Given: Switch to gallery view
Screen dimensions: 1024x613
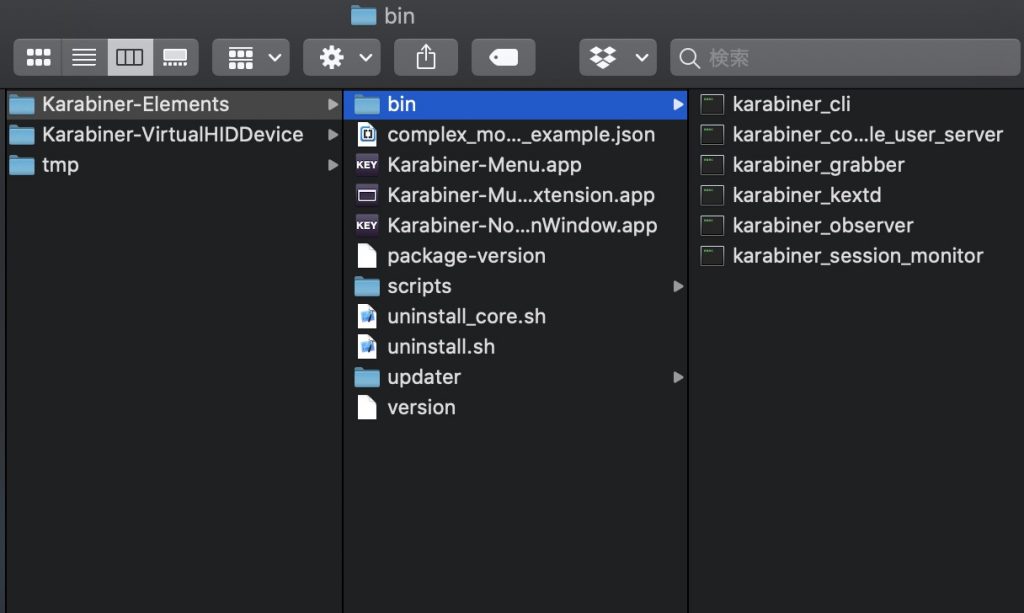Looking at the screenshot, I should (x=175, y=57).
